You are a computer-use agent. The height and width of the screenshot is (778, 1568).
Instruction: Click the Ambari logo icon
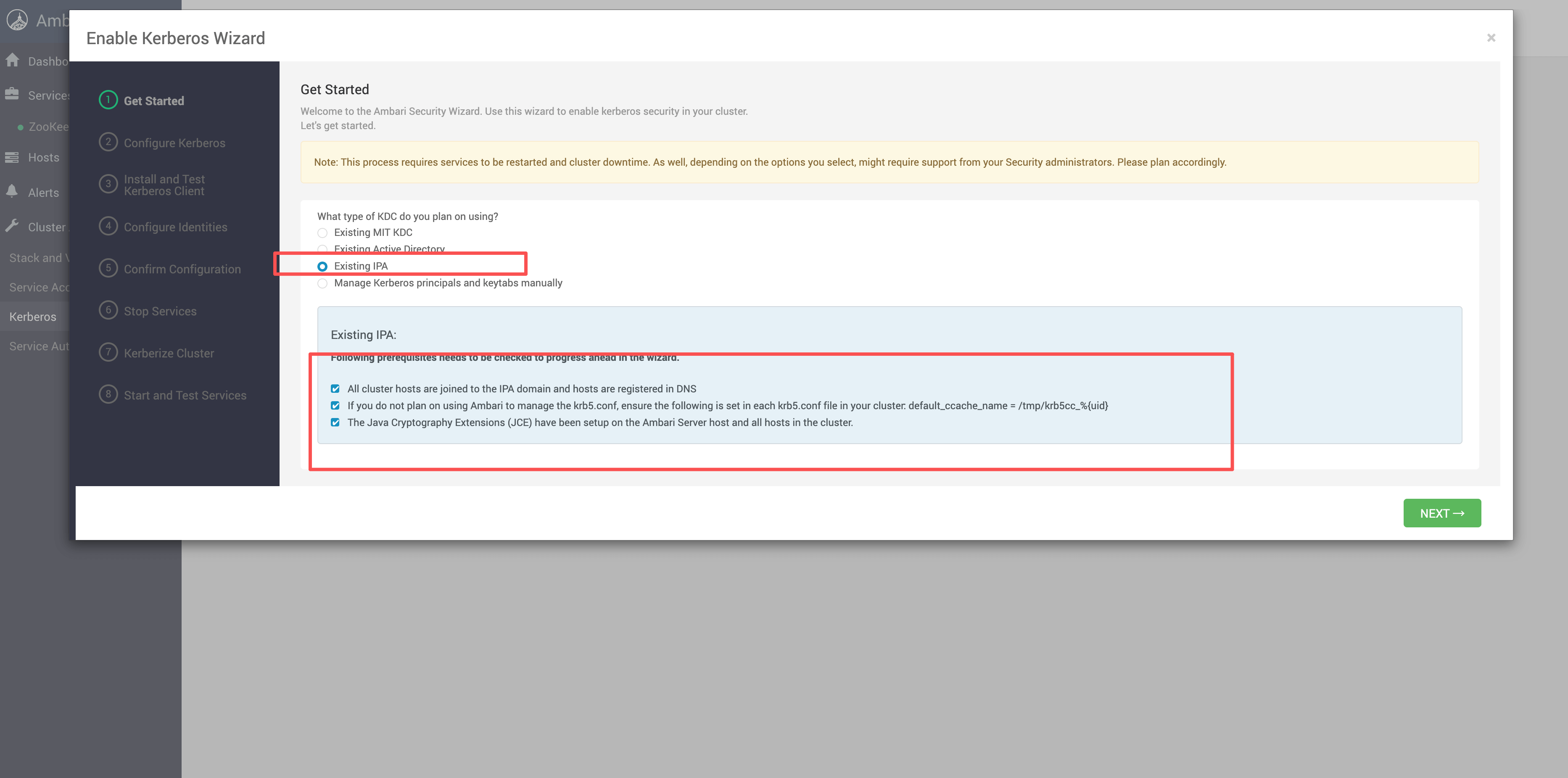click(17, 20)
